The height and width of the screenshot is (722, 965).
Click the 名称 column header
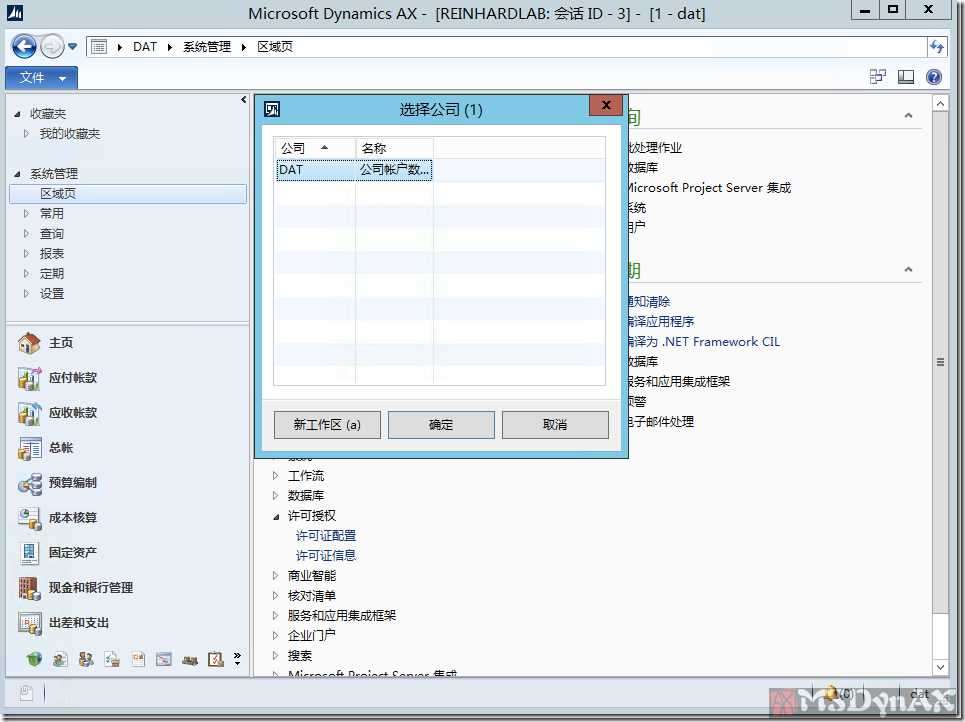[394, 148]
